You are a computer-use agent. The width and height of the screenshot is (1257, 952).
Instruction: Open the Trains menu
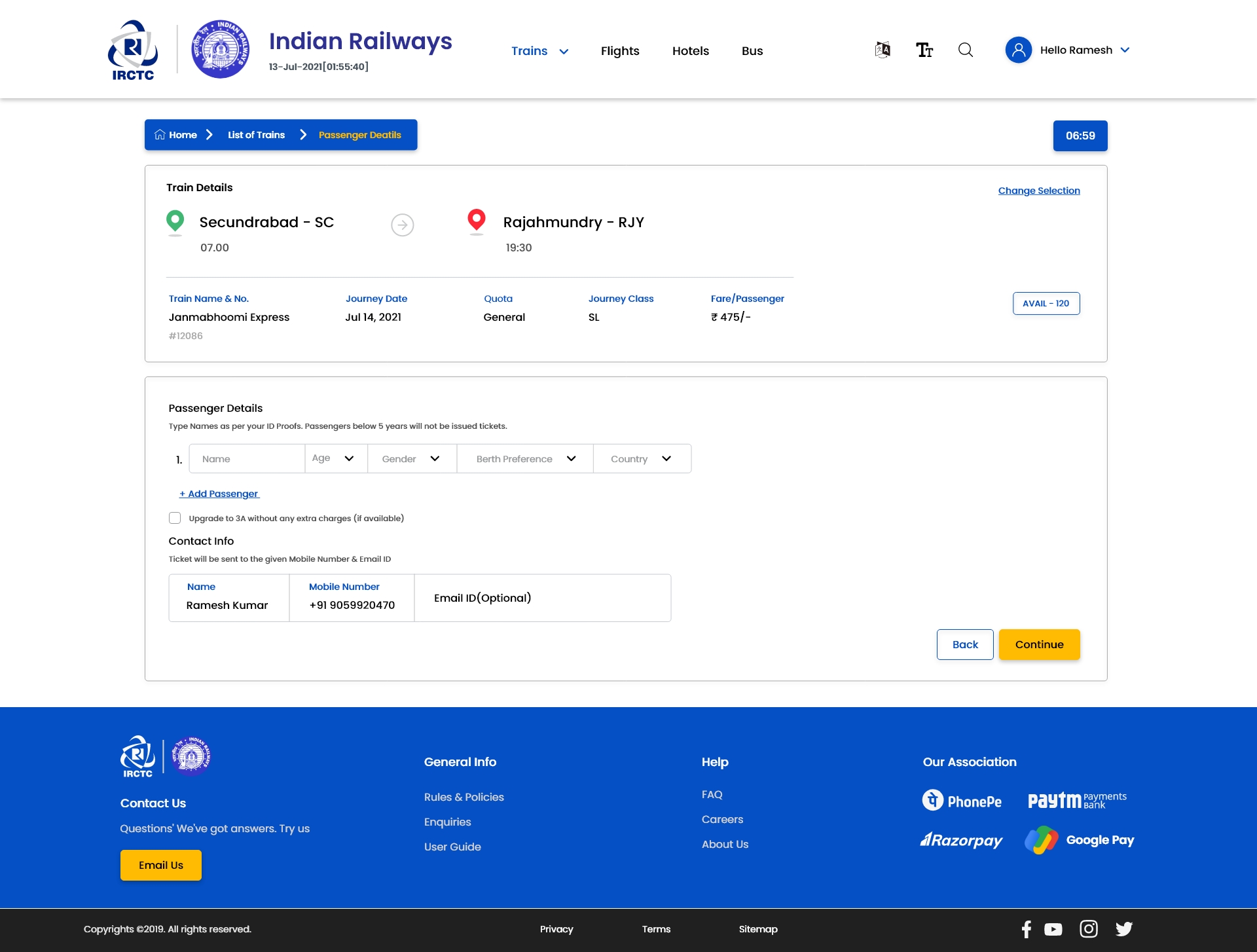[539, 51]
